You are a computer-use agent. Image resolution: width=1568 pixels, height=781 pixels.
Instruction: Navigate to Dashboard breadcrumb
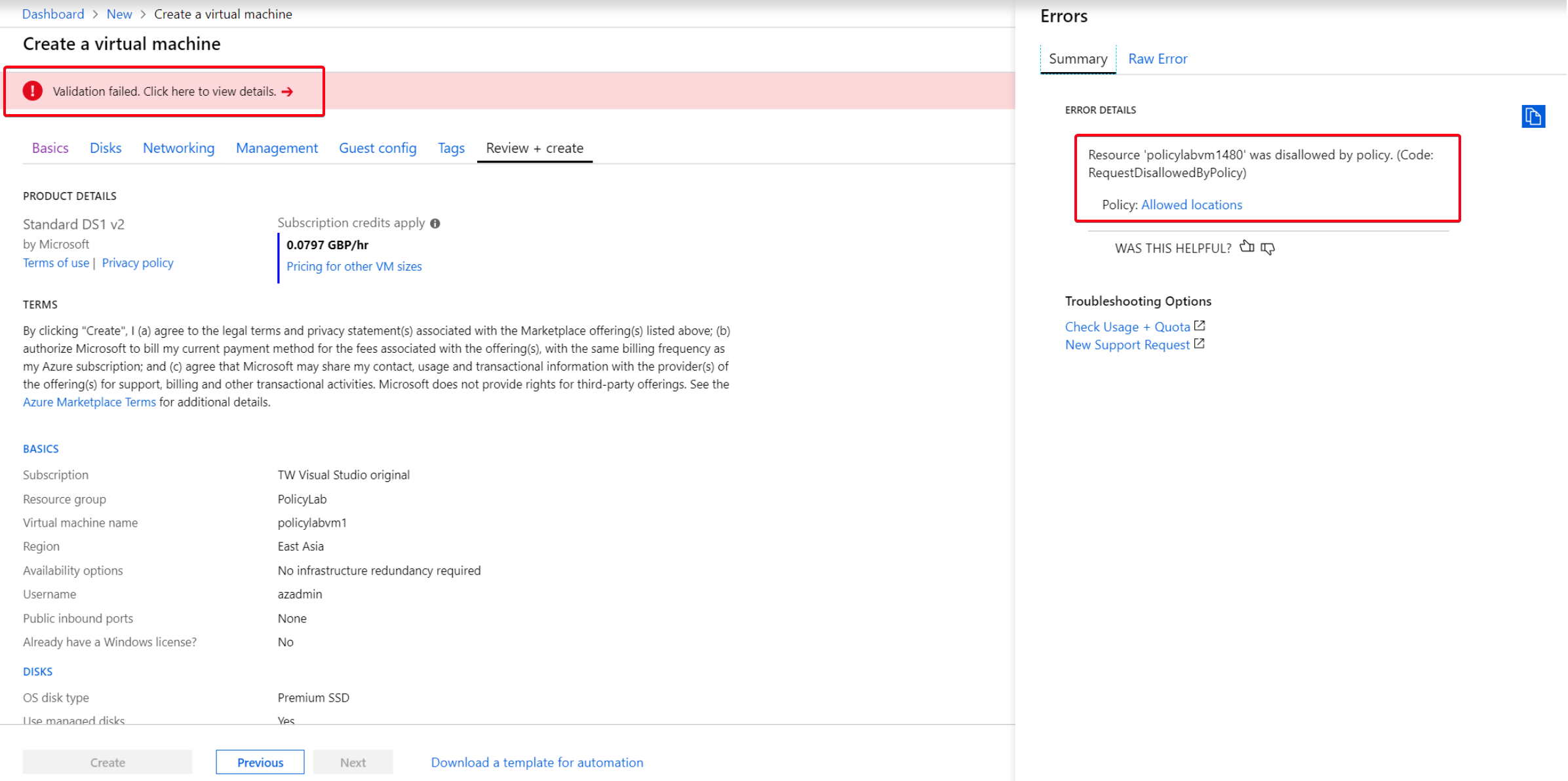click(x=53, y=14)
